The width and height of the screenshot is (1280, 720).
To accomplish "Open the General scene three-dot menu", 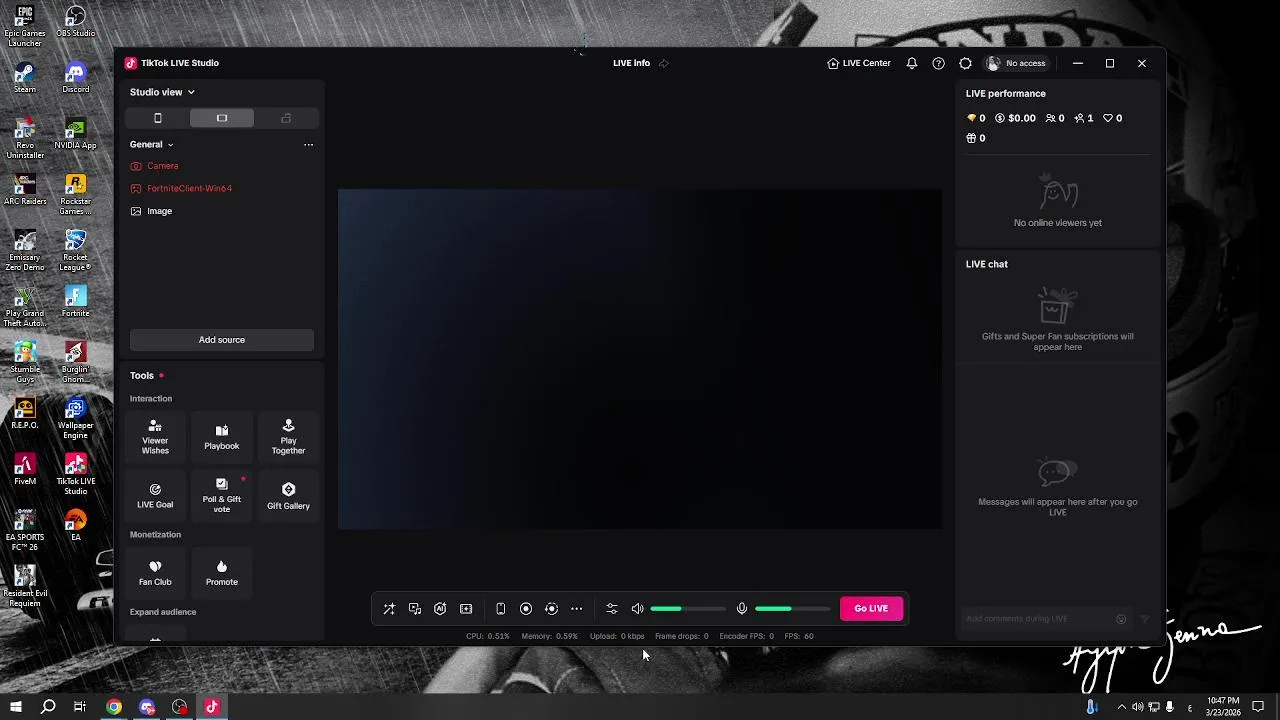I will click(308, 145).
